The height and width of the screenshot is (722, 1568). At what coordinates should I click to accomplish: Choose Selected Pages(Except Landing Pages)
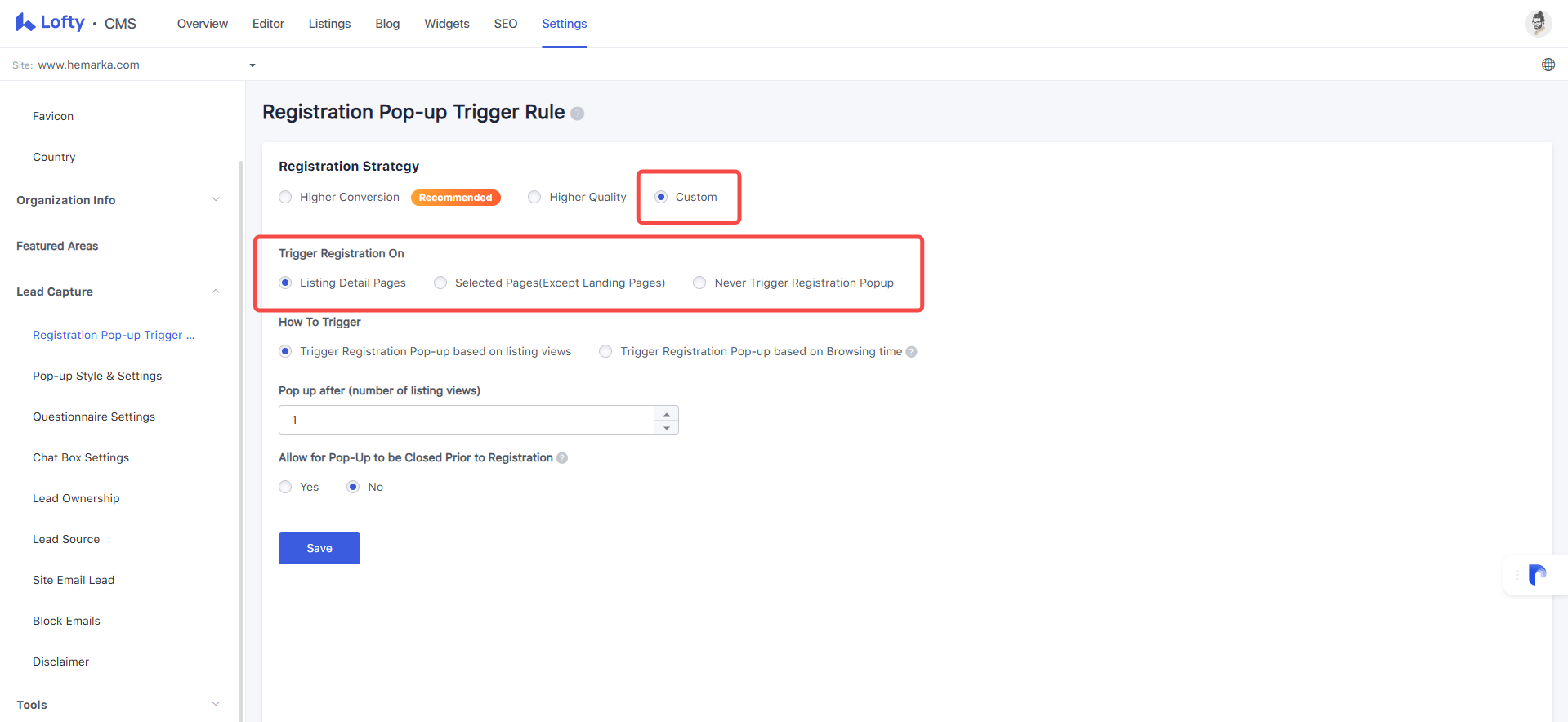click(x=440, y=283)
